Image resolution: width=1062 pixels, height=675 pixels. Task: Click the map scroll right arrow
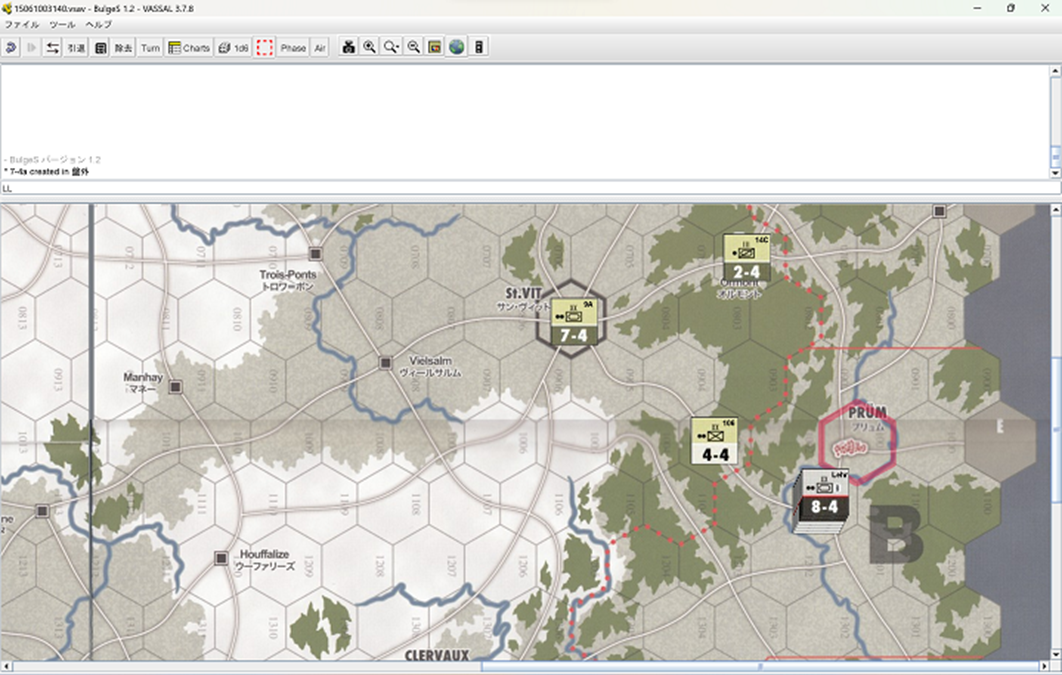pyautogui.click(x=1044, y=667)
